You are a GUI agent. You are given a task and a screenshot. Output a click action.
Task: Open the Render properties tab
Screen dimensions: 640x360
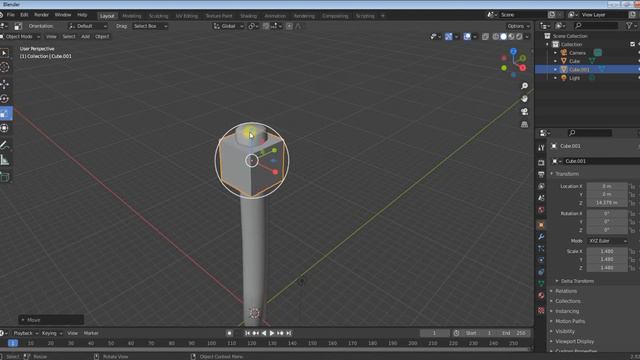(x=541, y=162)
